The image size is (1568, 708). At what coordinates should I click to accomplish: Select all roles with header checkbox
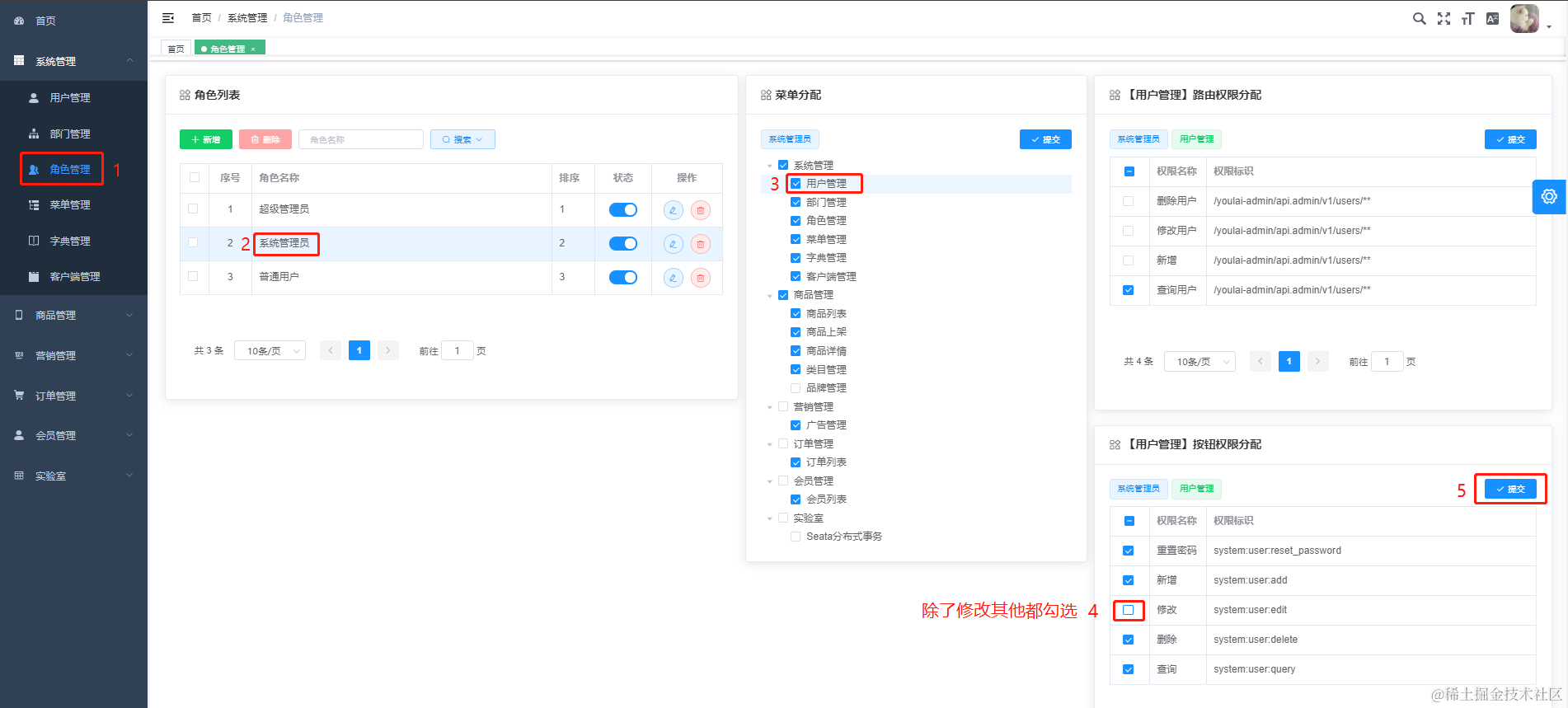coord(195,177)
